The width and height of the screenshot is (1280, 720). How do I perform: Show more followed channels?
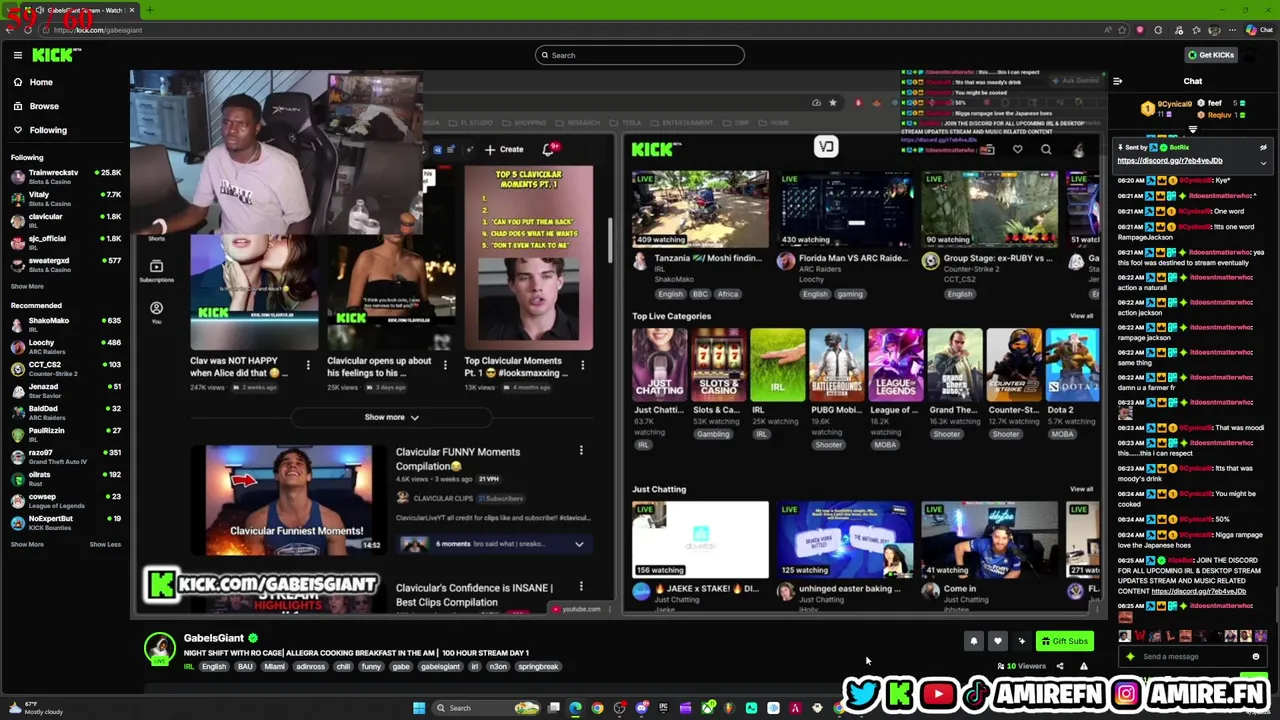[x=27, y=287]
